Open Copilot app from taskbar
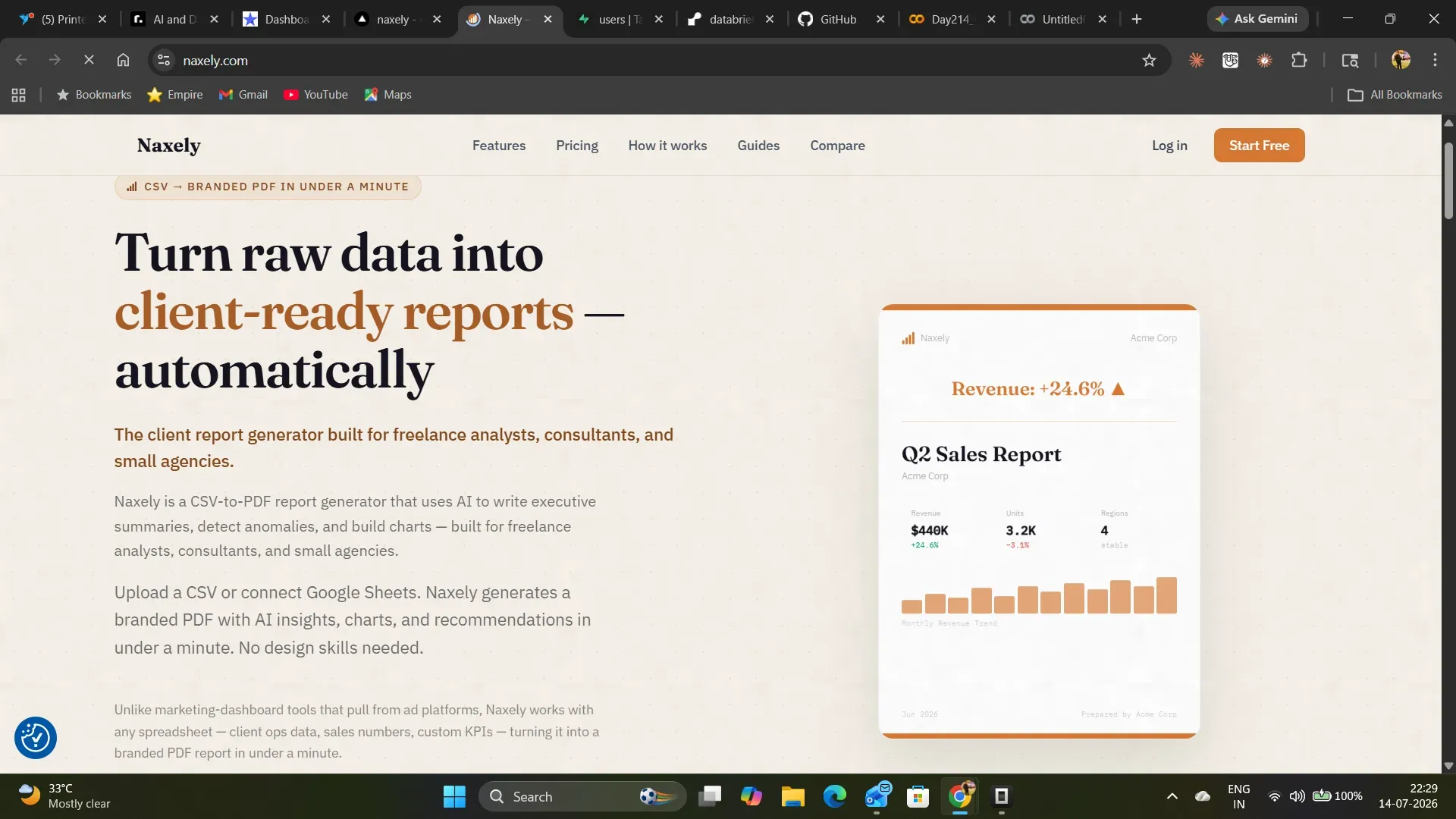Viewport: 1456px width, 819px height. click(752, 796)
